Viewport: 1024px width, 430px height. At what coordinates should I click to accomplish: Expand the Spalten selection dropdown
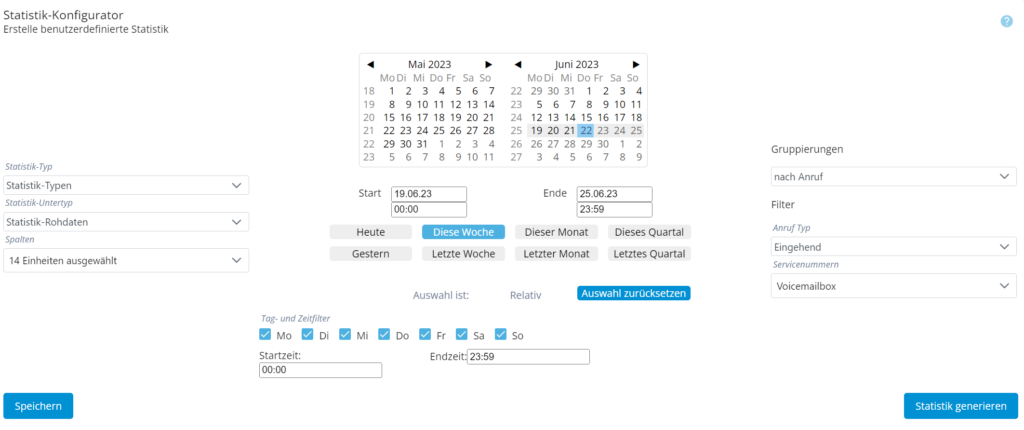(126, 260)
